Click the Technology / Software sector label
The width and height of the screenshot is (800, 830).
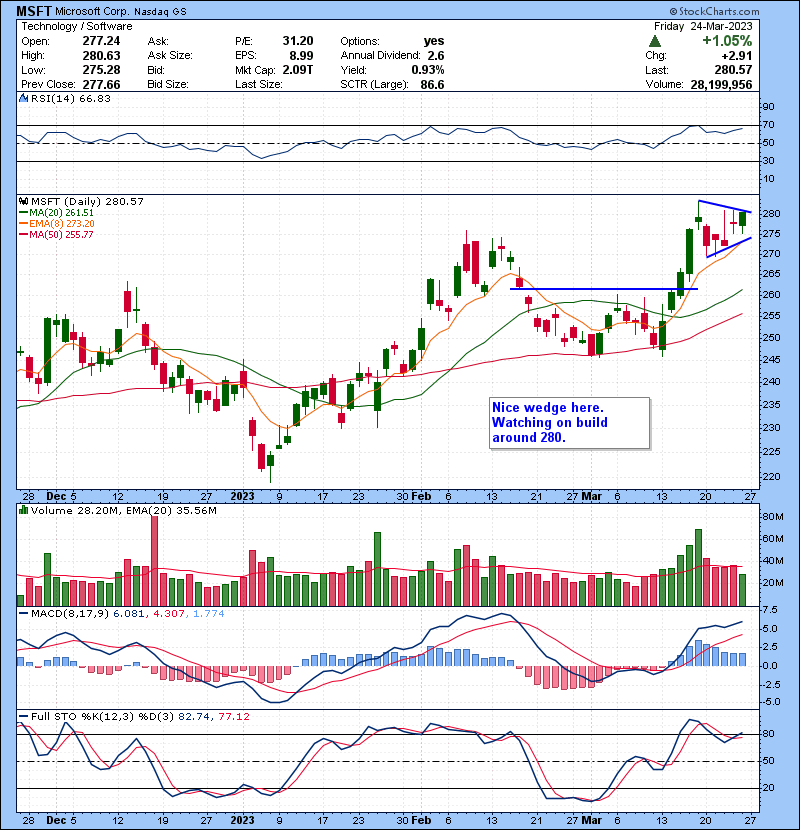[x=77, y=26]
